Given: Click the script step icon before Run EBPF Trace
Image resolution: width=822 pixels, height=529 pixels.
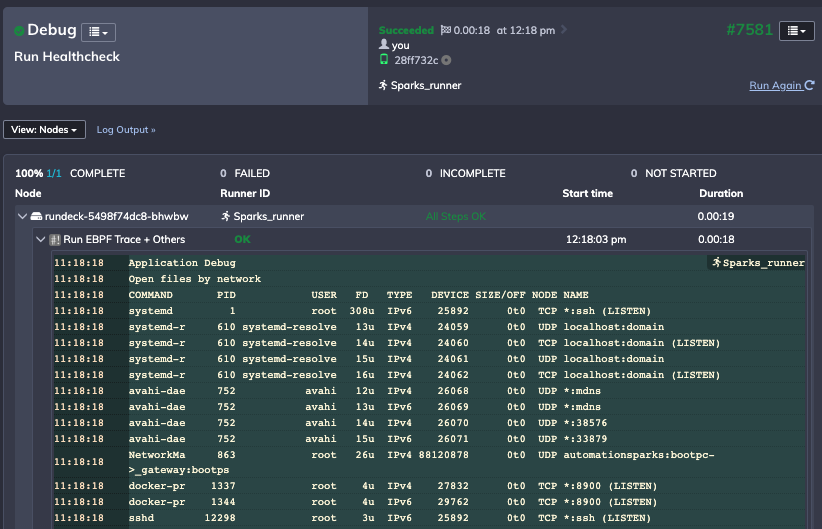Looking at the screenshot, I should point(55,240).
